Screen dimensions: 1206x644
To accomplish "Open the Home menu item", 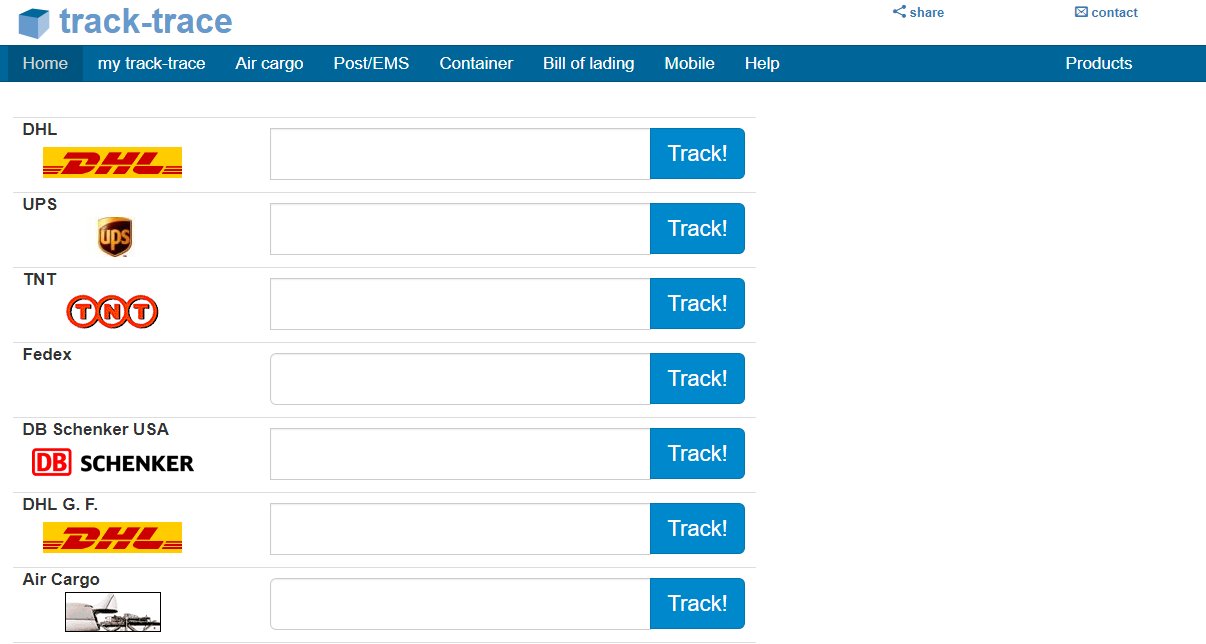I will pos(45,63).
